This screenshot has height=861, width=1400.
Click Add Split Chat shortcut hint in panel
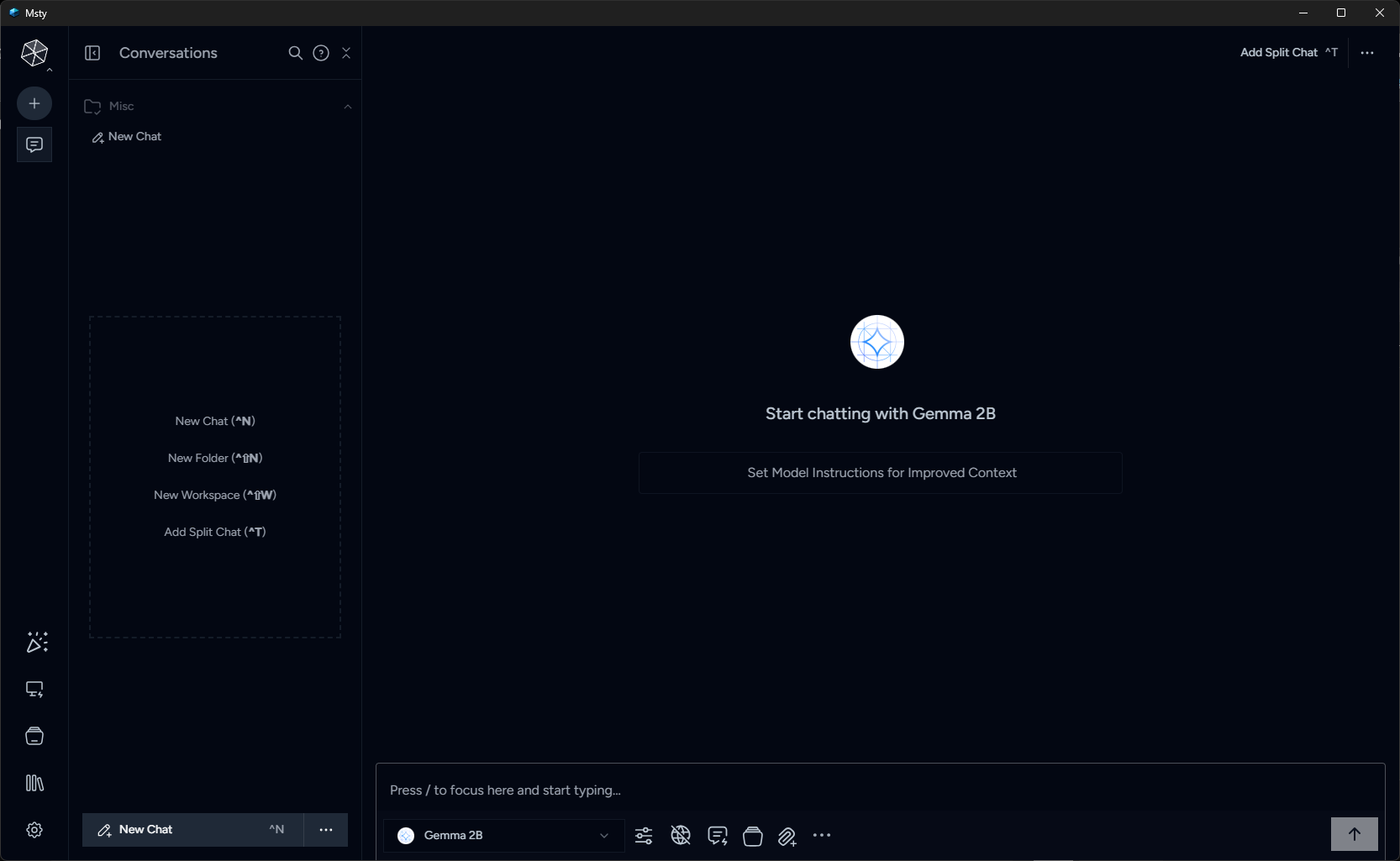pyautogui.click(x=215, y=532)
